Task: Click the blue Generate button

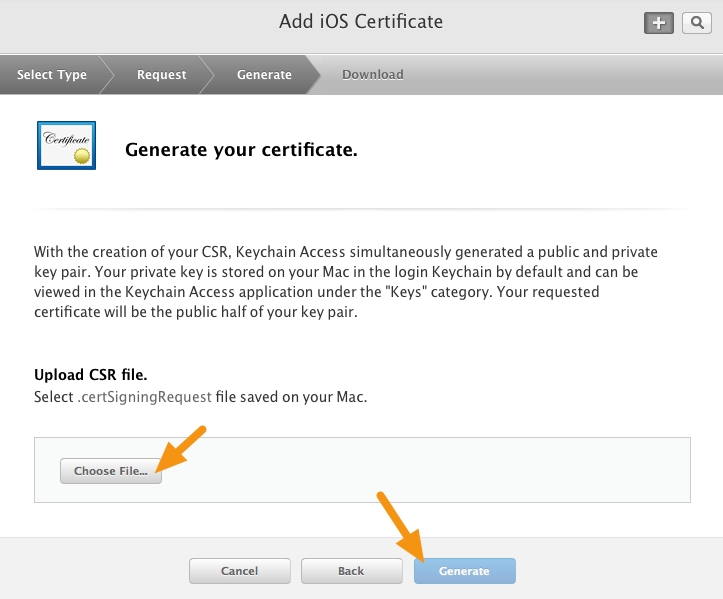Action: [x=464, y=571]
